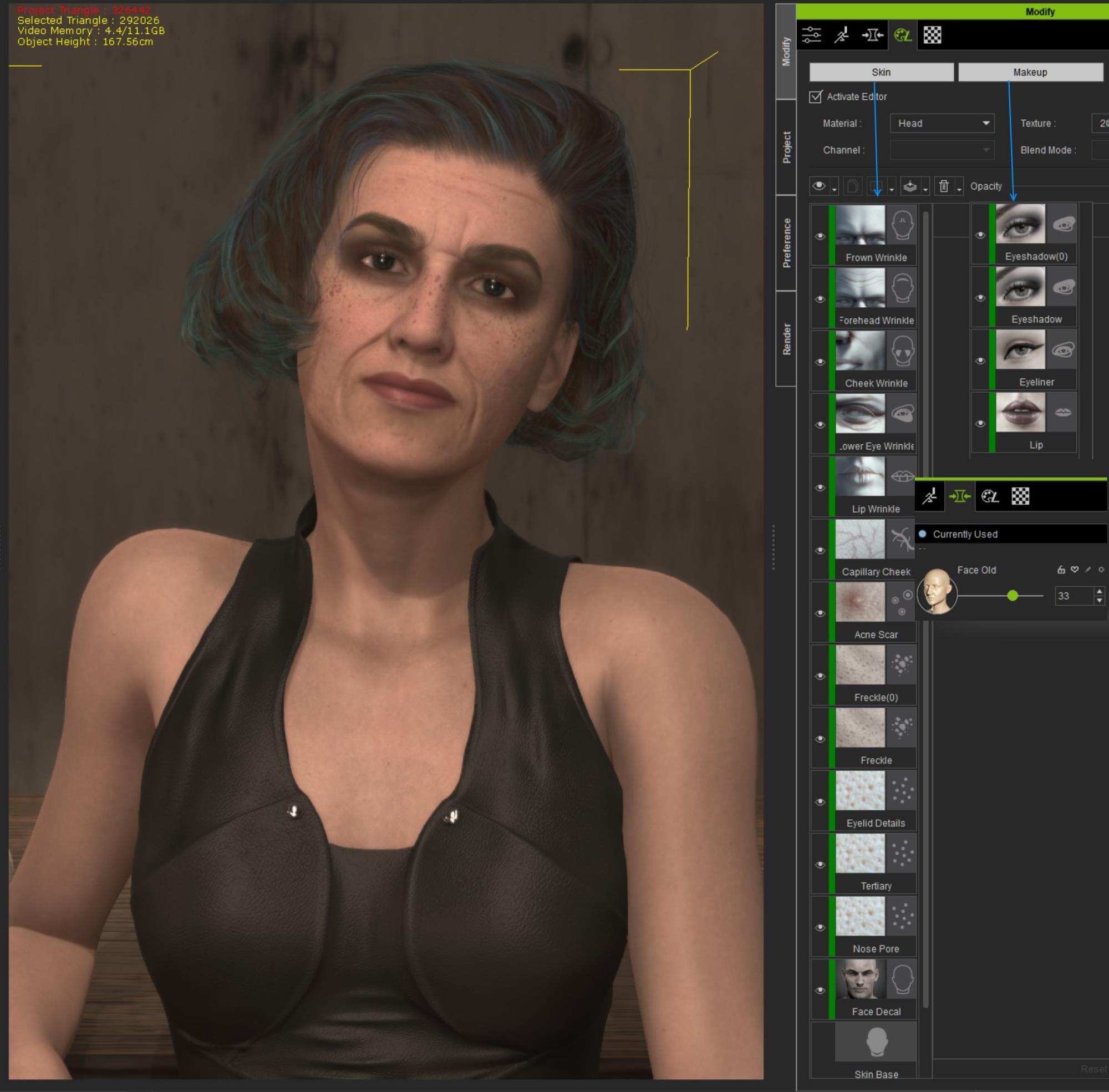Click the Face Old value field showing 33

[x=1074, y=596]
